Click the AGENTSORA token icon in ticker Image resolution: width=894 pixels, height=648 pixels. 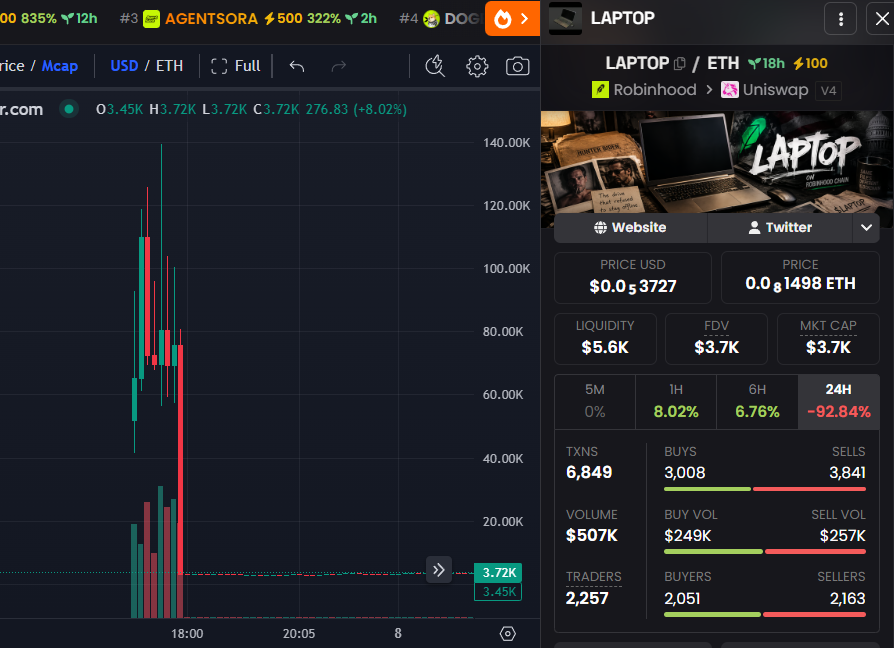pyautogui.click(x=151, y=19)
